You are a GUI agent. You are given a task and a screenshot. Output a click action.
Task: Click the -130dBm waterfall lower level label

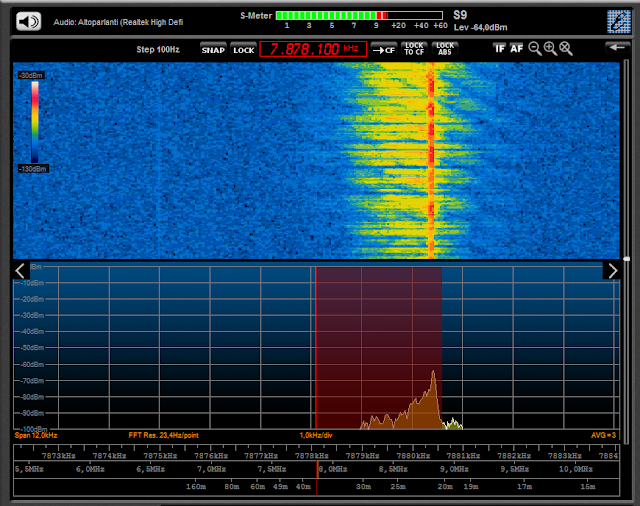[33, 169]
